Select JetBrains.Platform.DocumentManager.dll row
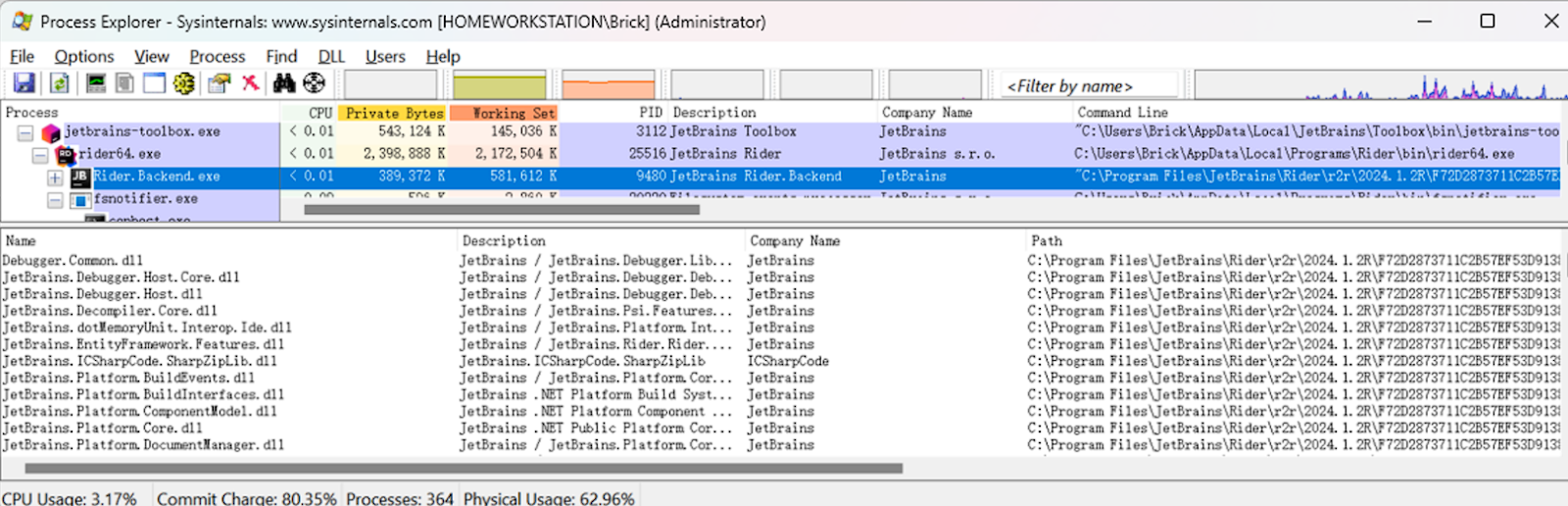Viewport: 1568px width, 506px height. pyautogui.click(x=780, y=444)
